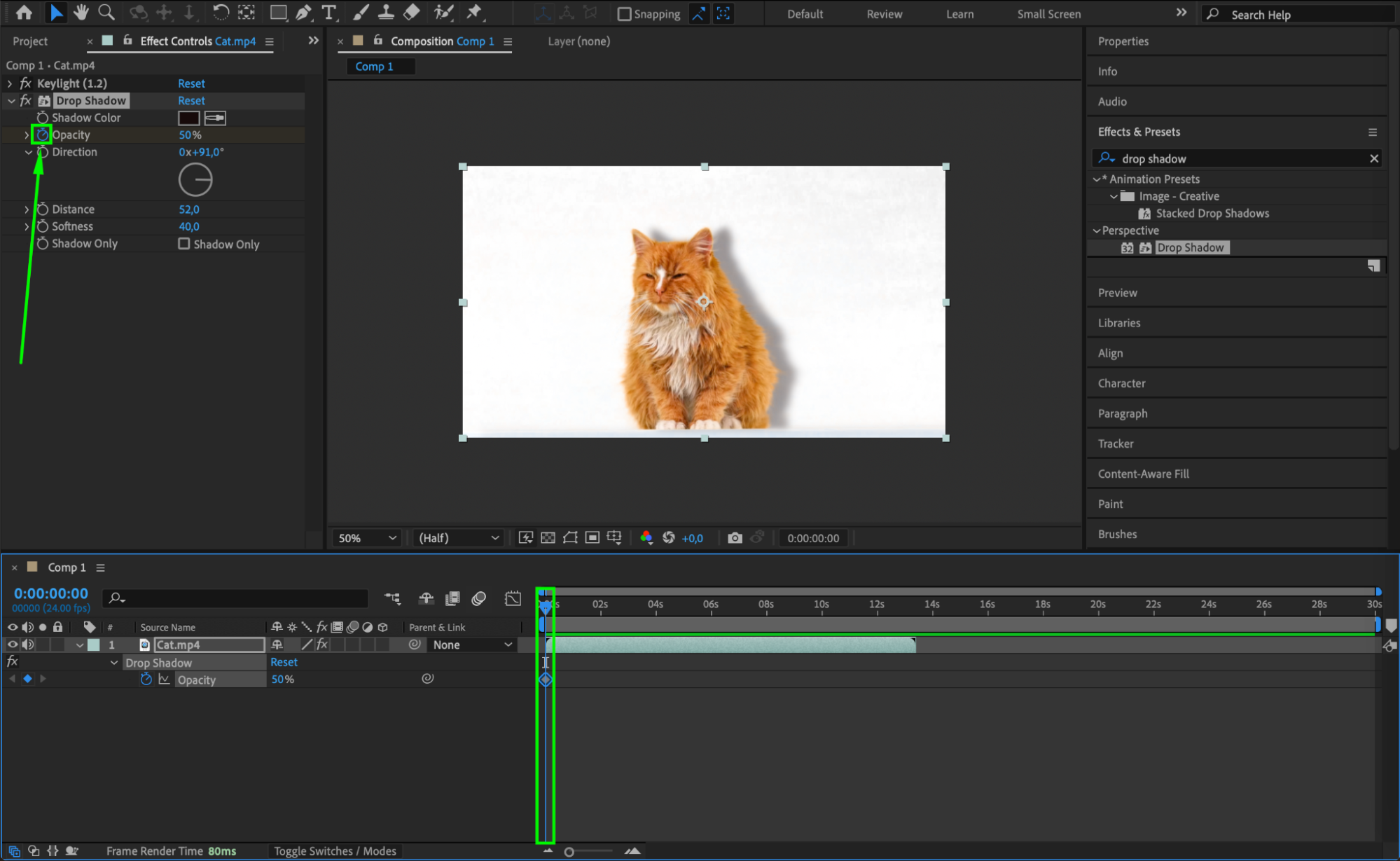Expand the Keylight (1.2) effect
This screenshot has height=861, width=1400.
click(10, 83)
